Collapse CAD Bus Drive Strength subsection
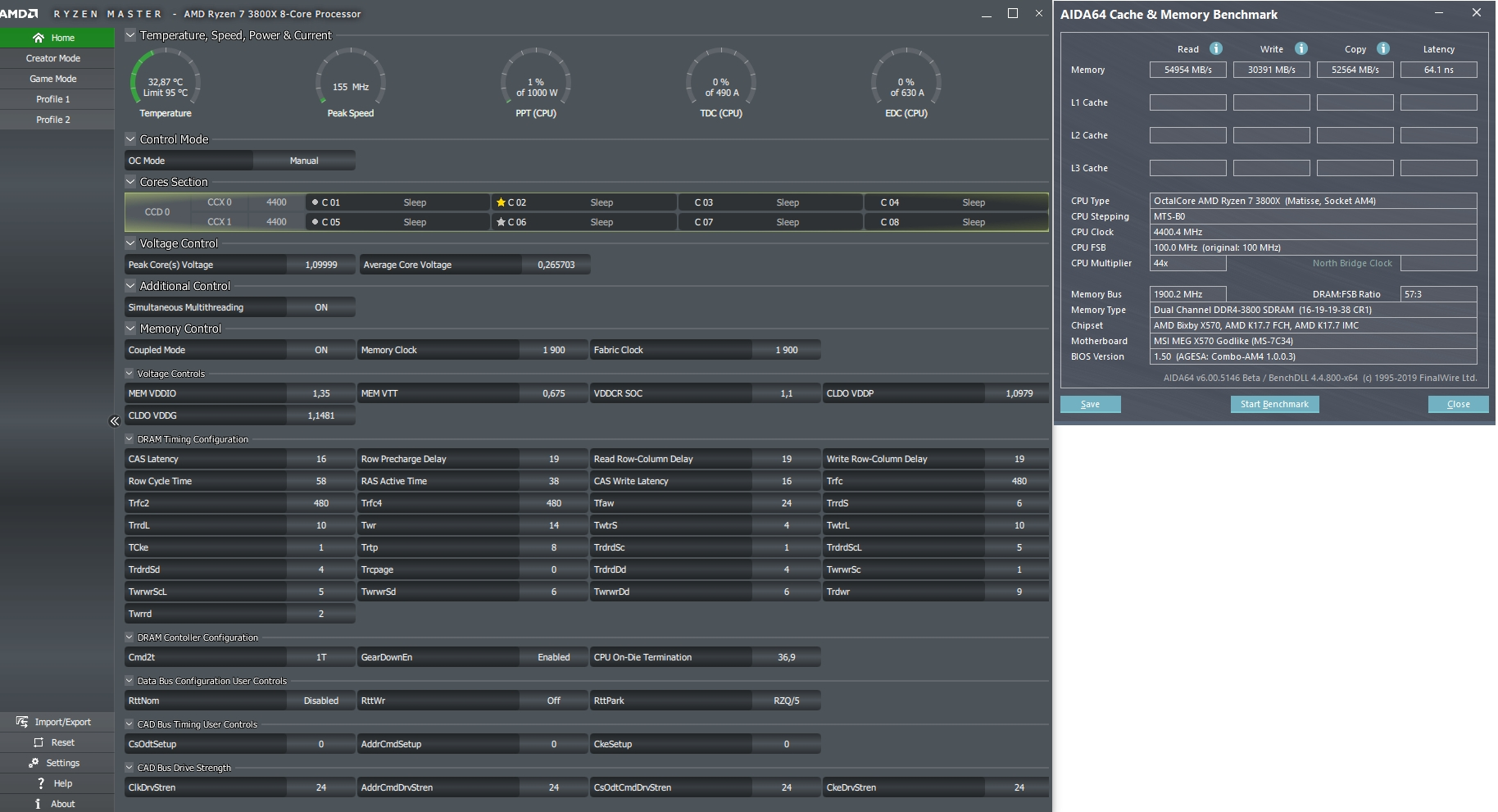 (x=129, y=768)
